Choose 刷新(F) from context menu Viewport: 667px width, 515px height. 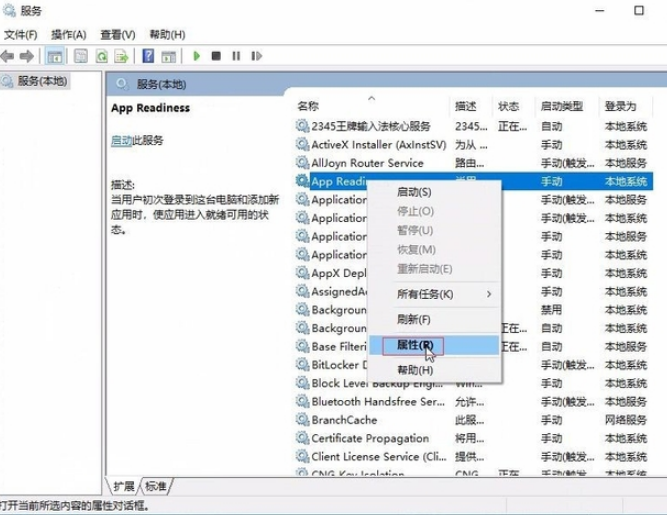pos(434,319)
